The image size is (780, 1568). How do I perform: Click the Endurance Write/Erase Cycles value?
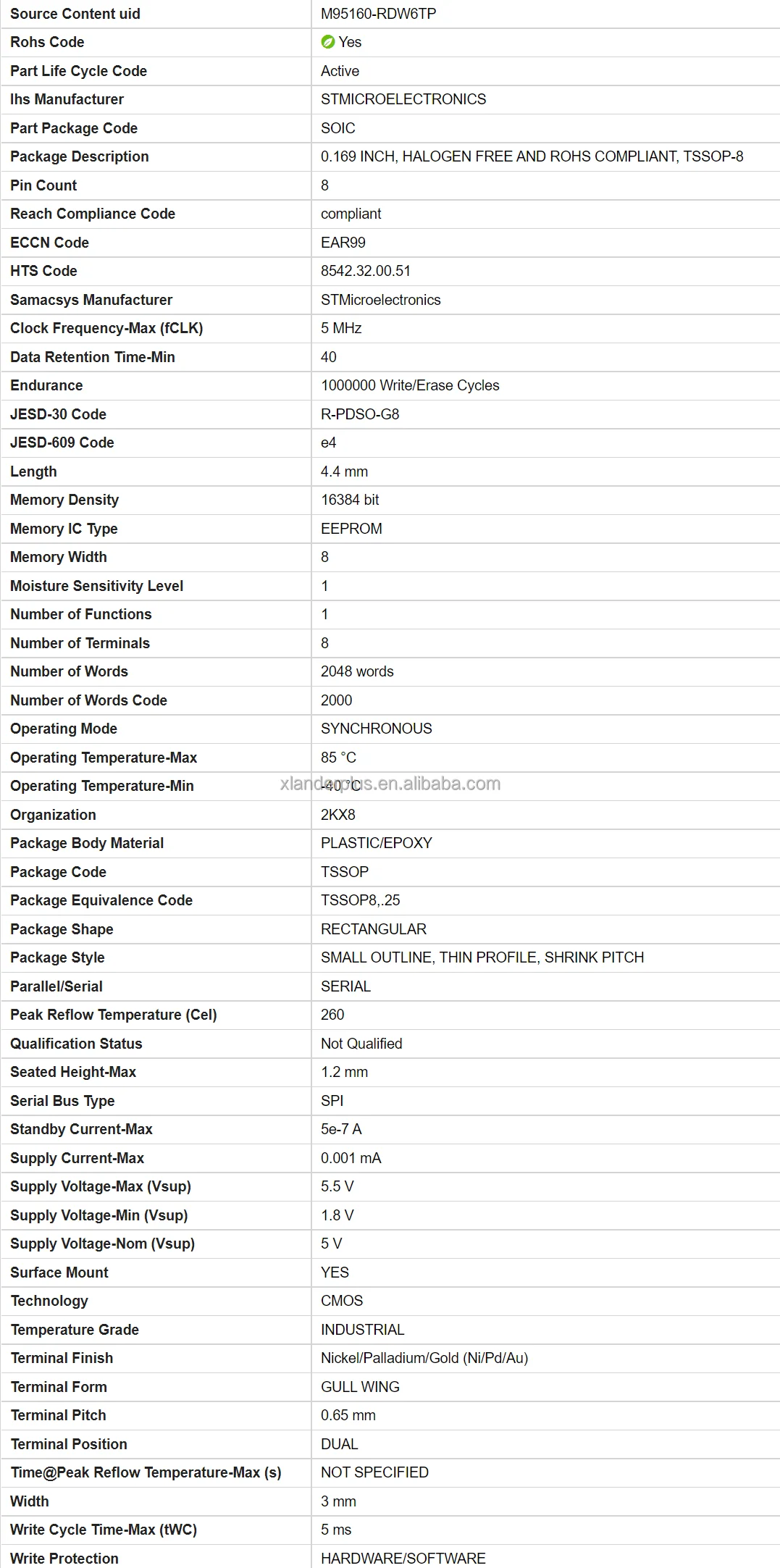coord(410,385)
